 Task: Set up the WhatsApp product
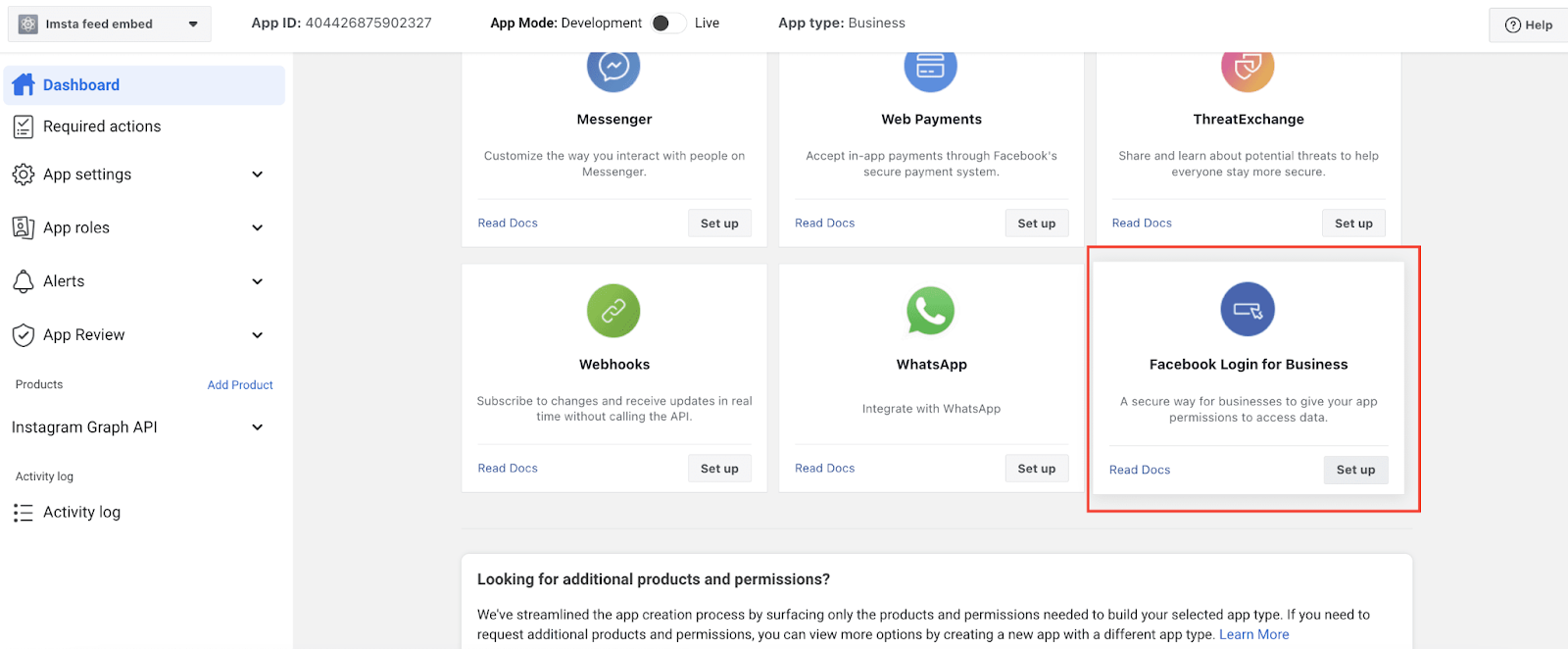pyautogui.click(x=1037, y=469)
